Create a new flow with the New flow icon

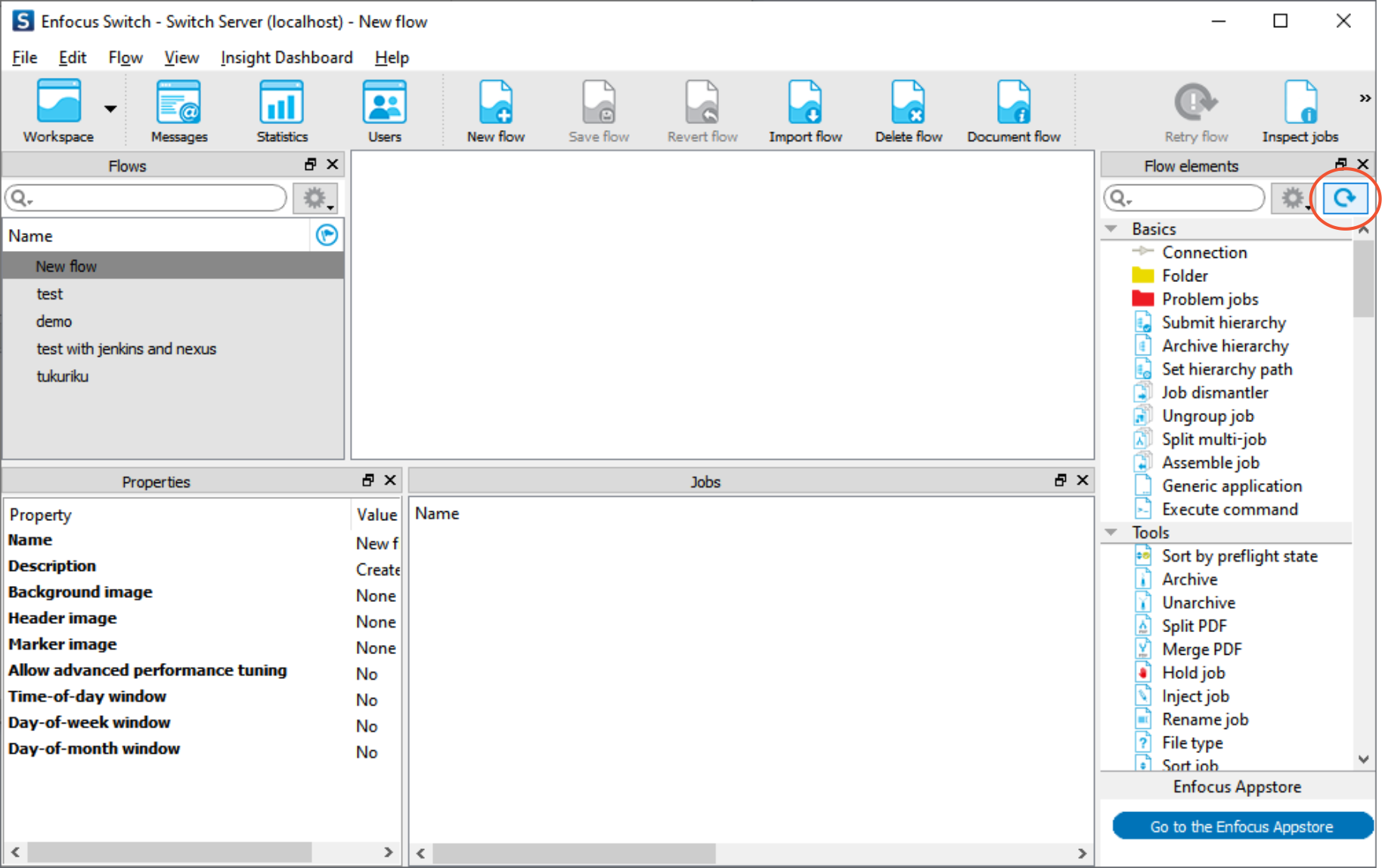pos(495,106)
